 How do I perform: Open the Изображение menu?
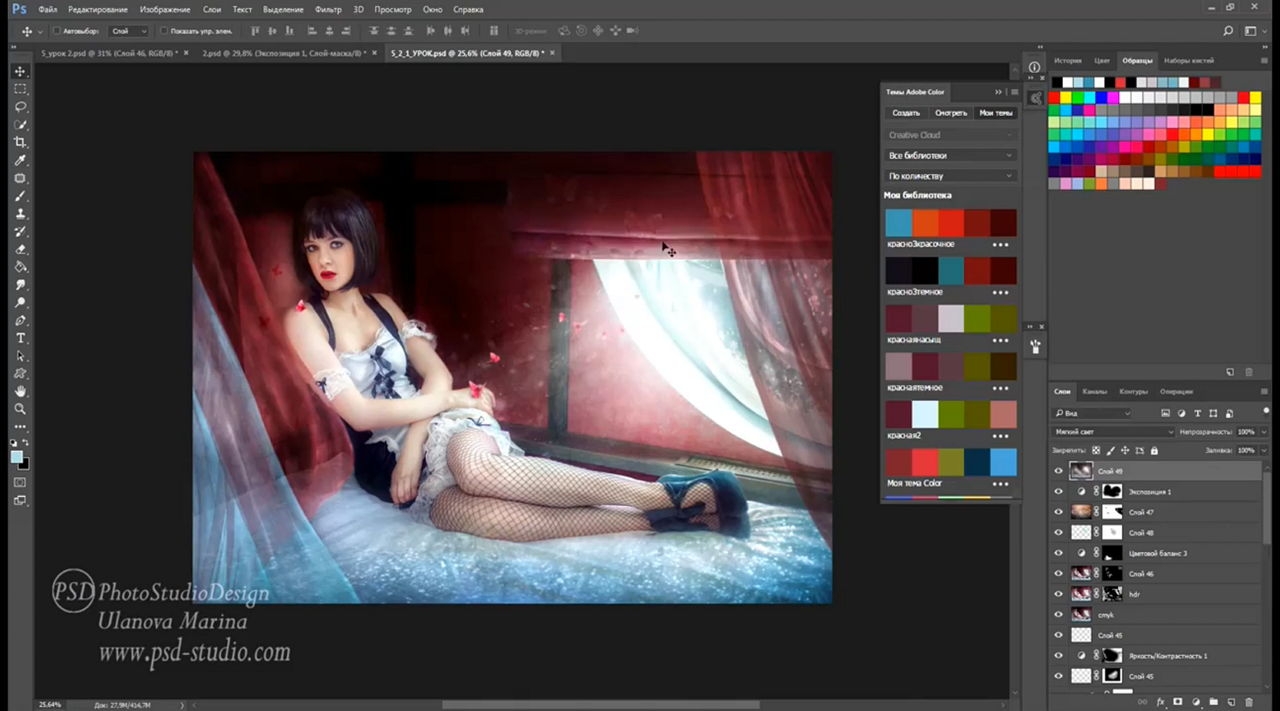[165, 9]
